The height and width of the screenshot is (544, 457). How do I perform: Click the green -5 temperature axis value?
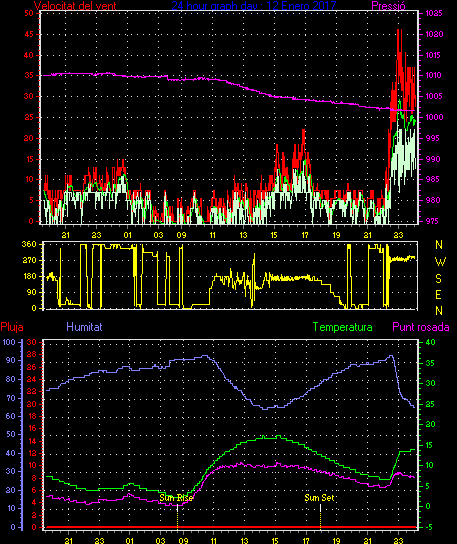click(429, 527)
